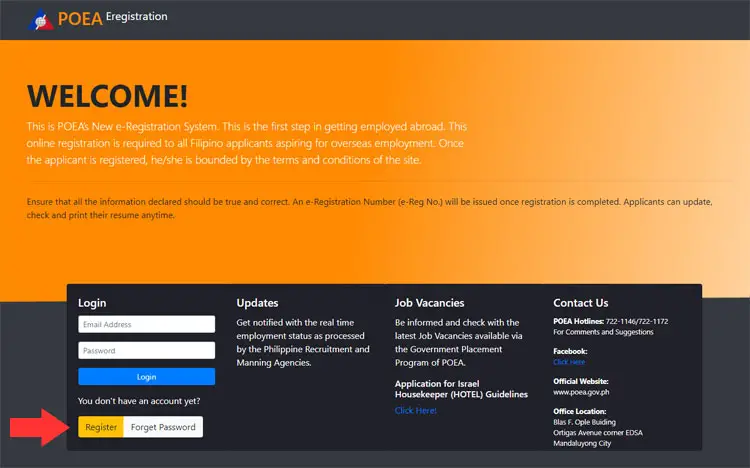
Task: Click the Updates section heading
Action: [257, 303]
